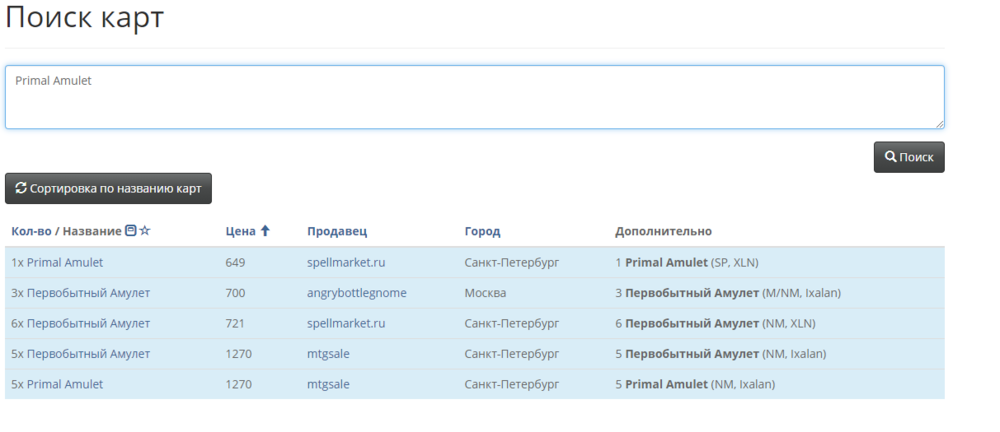Open mtgsale seller for 5x Первобытный Амулет

click(328, 353)
